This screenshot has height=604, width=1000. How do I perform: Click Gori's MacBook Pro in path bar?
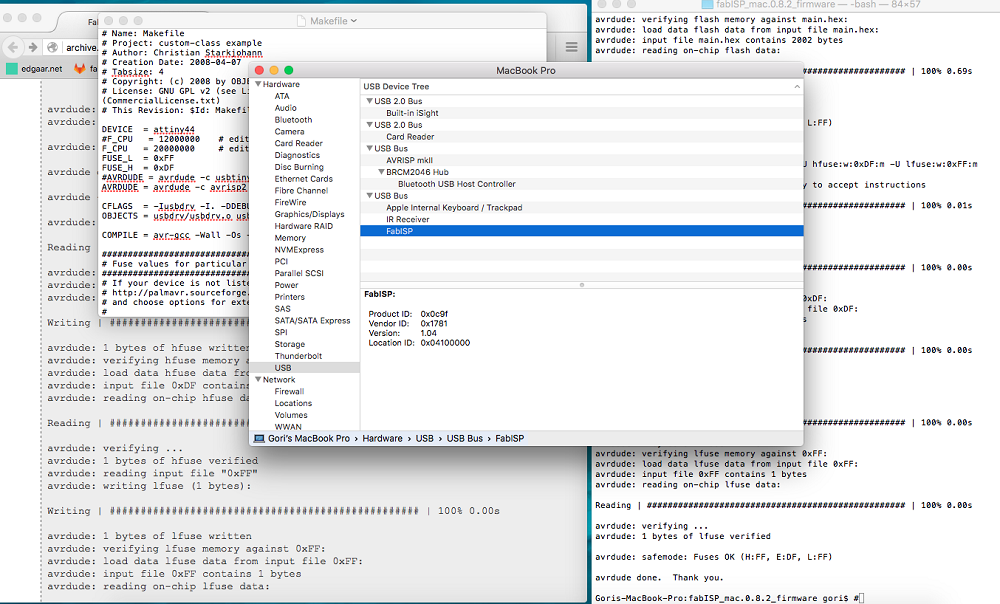pos(309,438)
